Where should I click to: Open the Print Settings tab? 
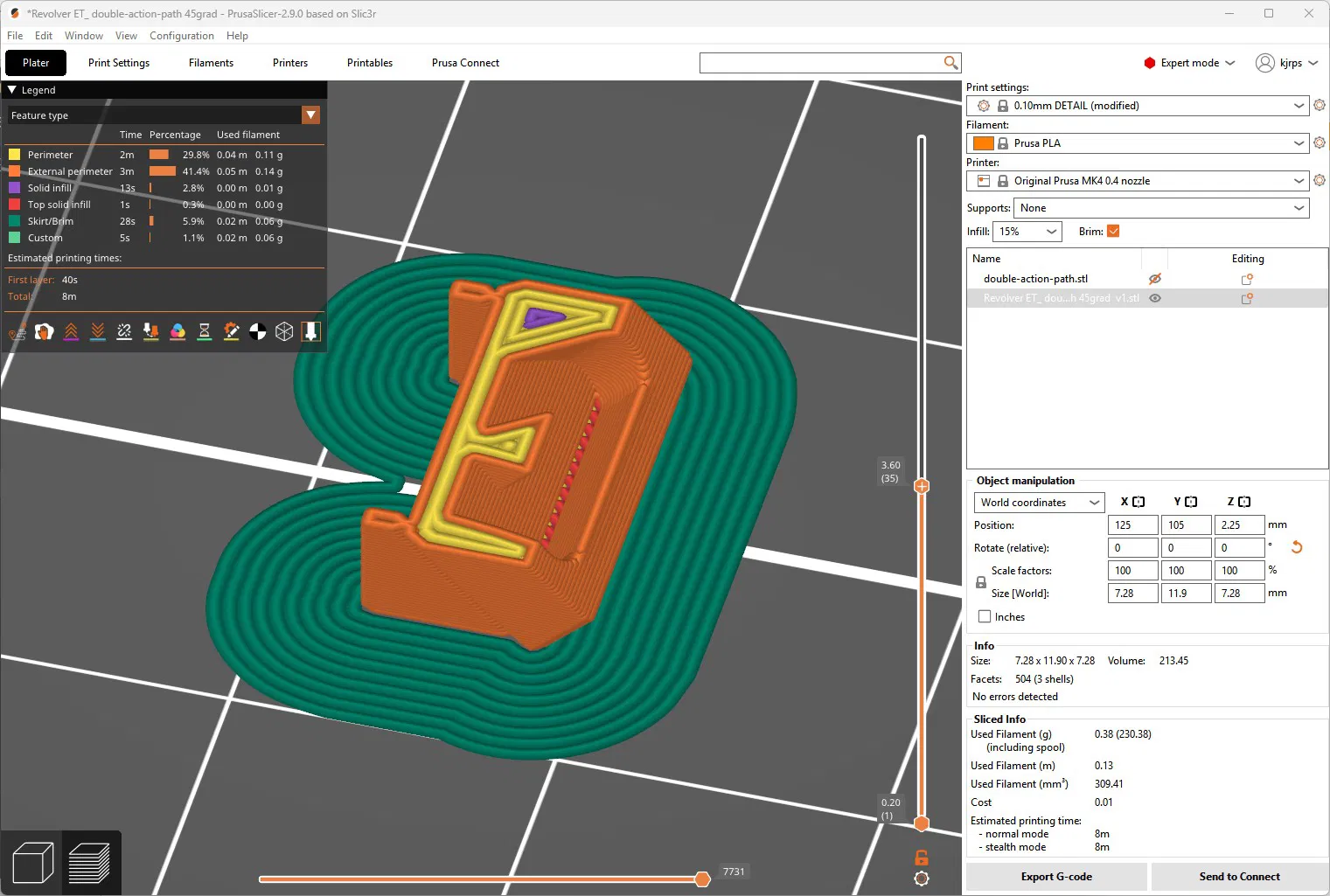119,63
